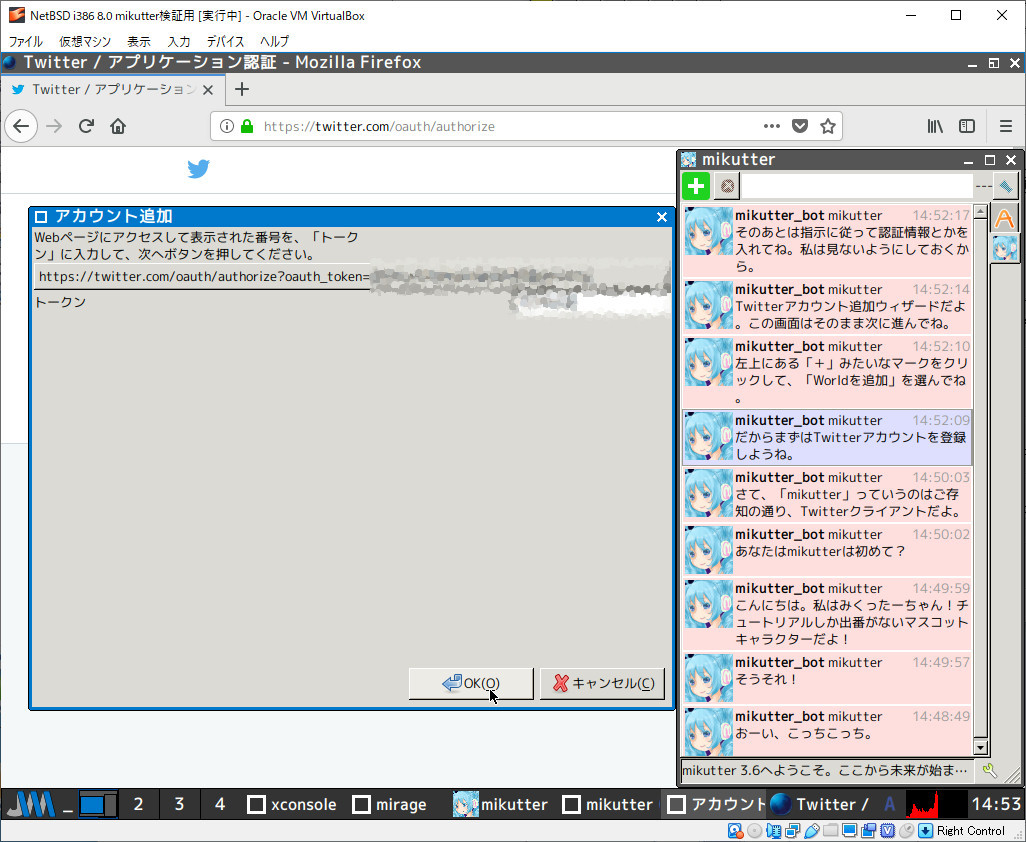This screenshot has height=842, width=1026.
Task: Go to the Firefox home page
Action: (x=118, y=126)
